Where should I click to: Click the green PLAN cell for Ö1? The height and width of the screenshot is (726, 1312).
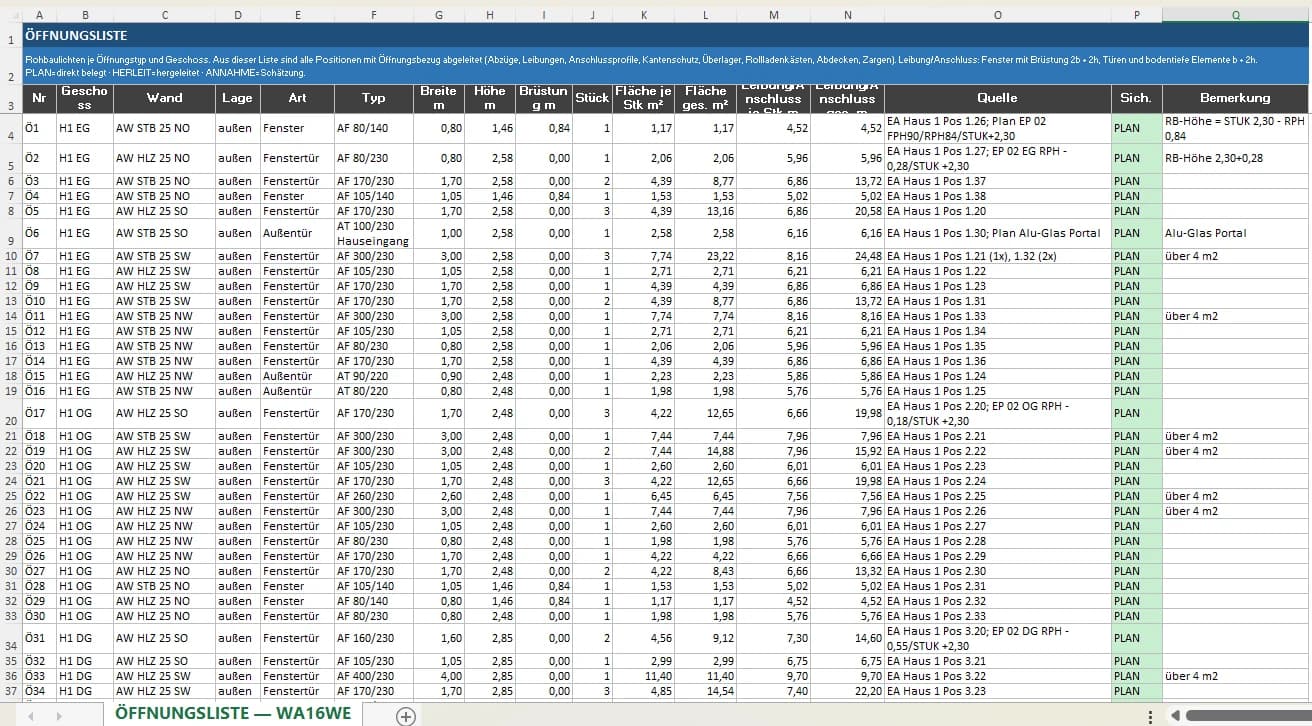coord(1136,128)
